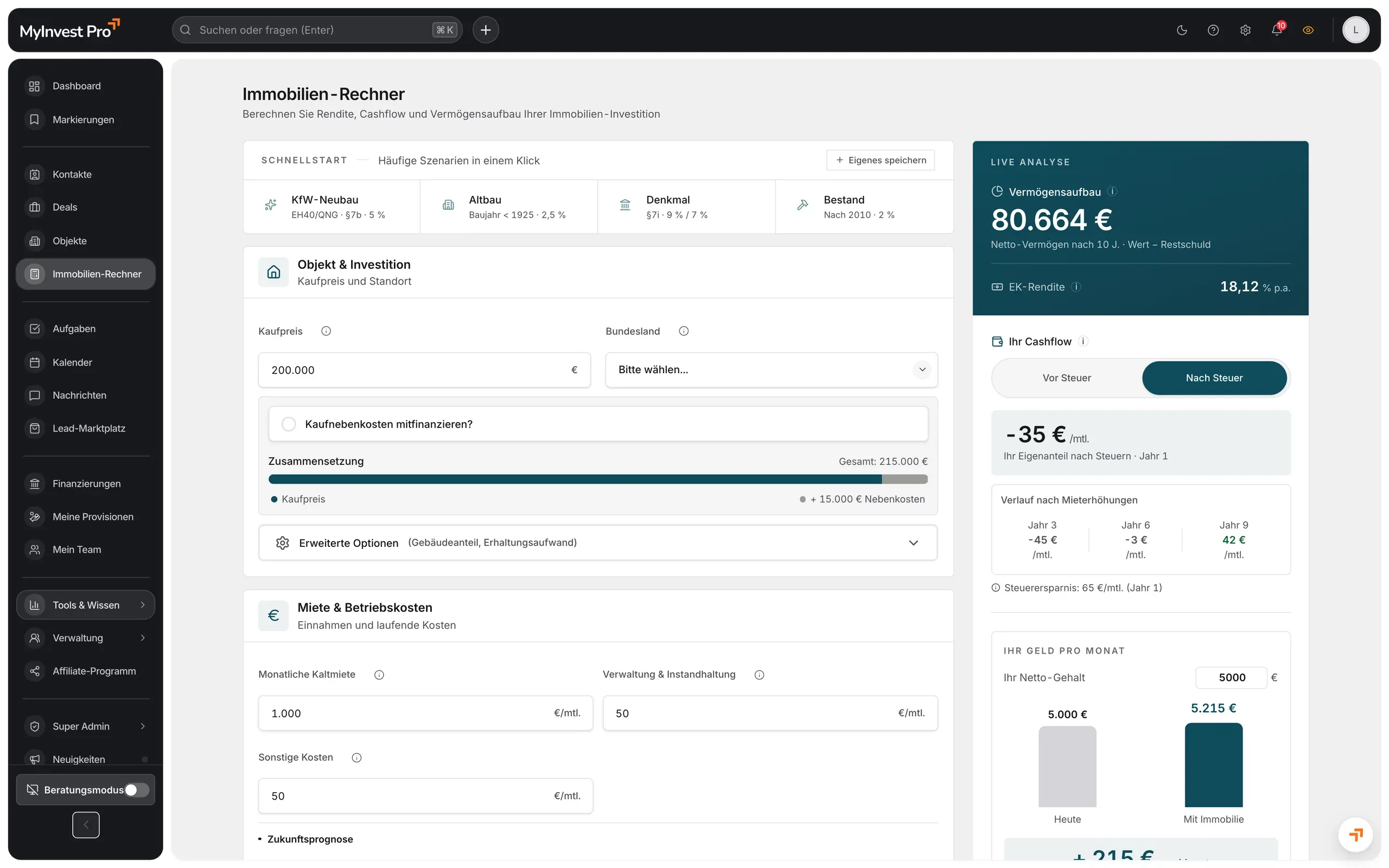This screenshot has width=1389, height=868.
Task: Open Dashboard in the sidebar
Action: point(86,86)
